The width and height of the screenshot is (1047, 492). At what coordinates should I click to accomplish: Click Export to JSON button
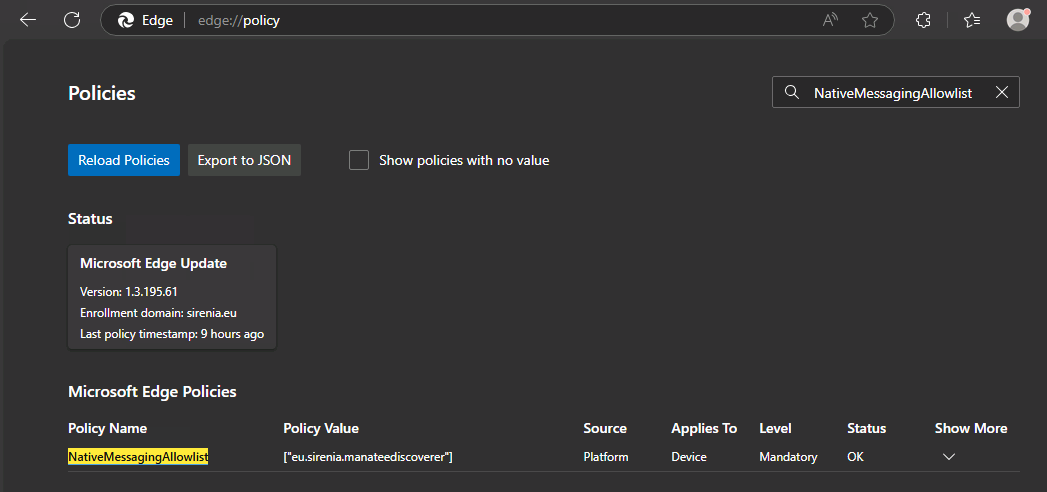pyautogui.click(x=244, y=160)
